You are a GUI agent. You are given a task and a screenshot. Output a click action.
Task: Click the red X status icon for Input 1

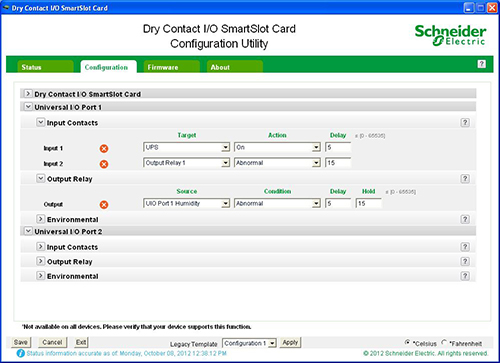pos(104,148)
